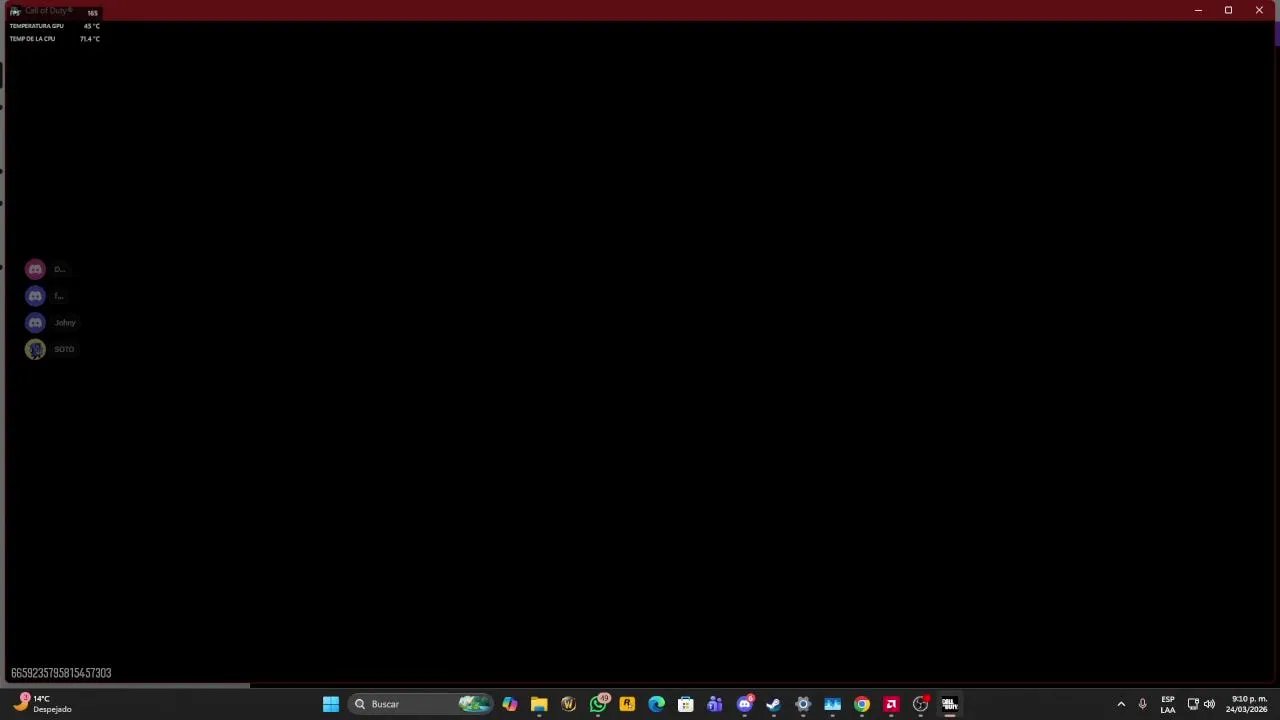This screenshot has width=1280, height=720.
Task: Click the number string 665923579581545730​3
Action: 61,673
